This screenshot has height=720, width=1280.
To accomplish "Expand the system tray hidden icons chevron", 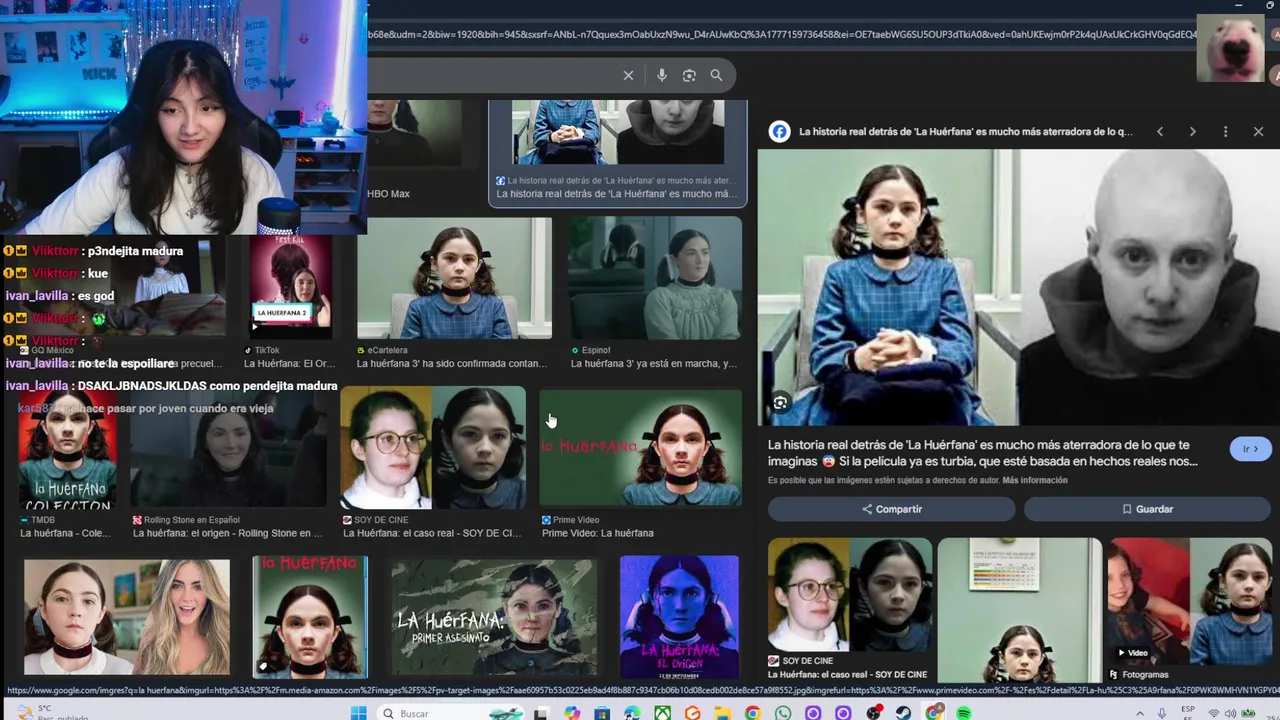I will 1140,714.
